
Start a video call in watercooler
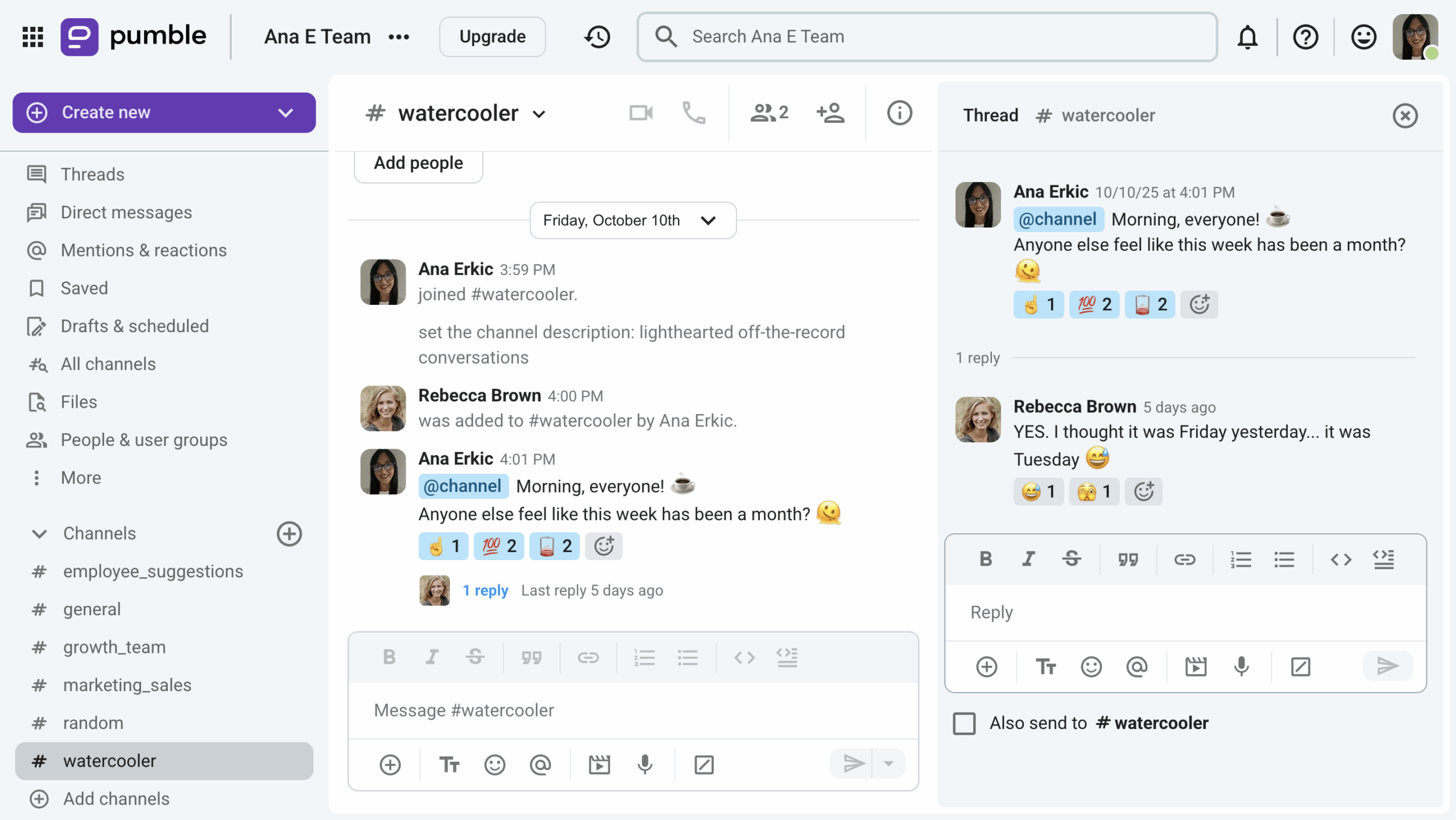[x=640, y=113]
